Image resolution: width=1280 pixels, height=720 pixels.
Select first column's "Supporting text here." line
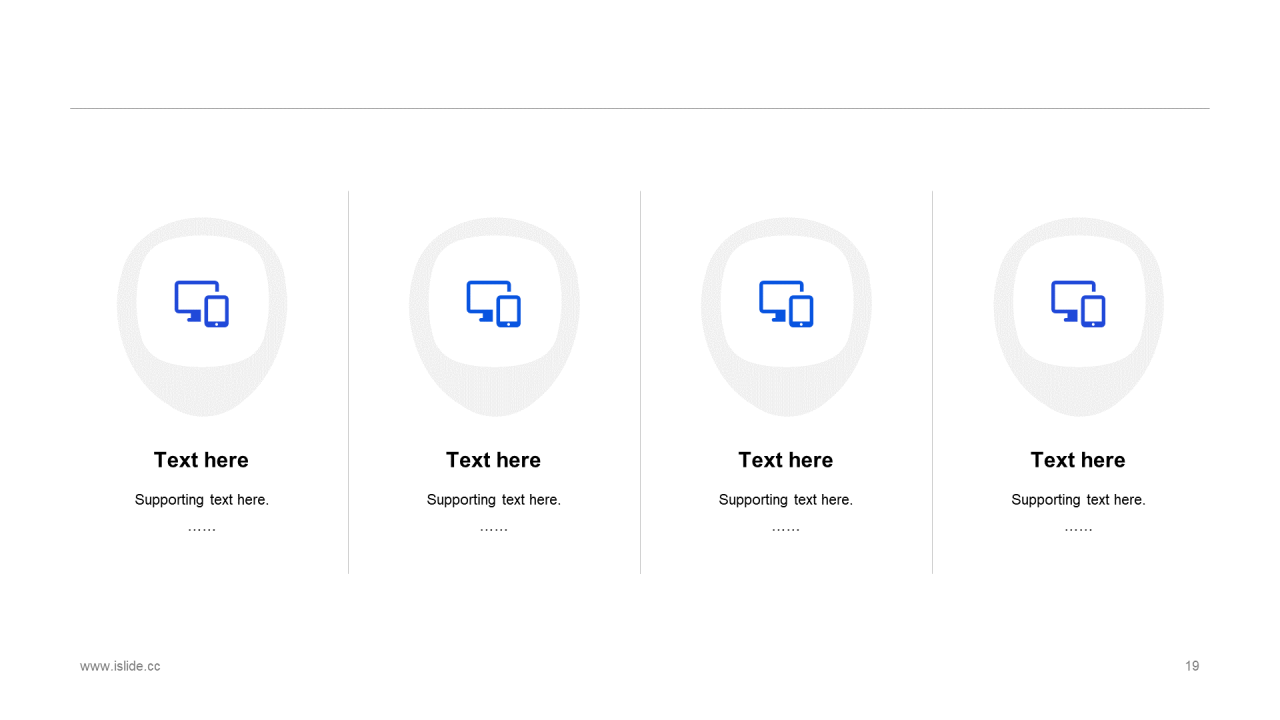coord(202,500)
